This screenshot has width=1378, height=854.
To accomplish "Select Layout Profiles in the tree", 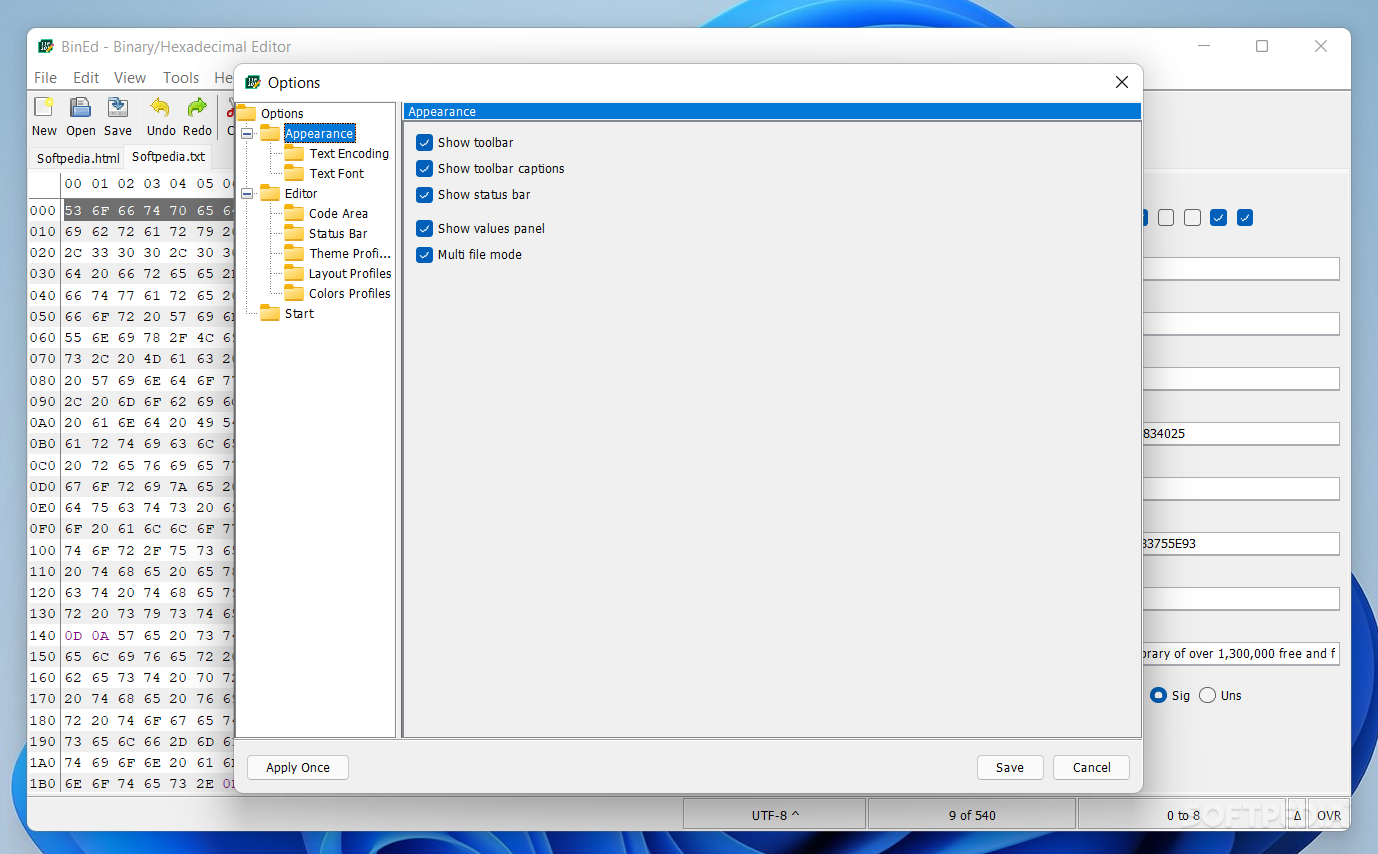I will 350,273.
